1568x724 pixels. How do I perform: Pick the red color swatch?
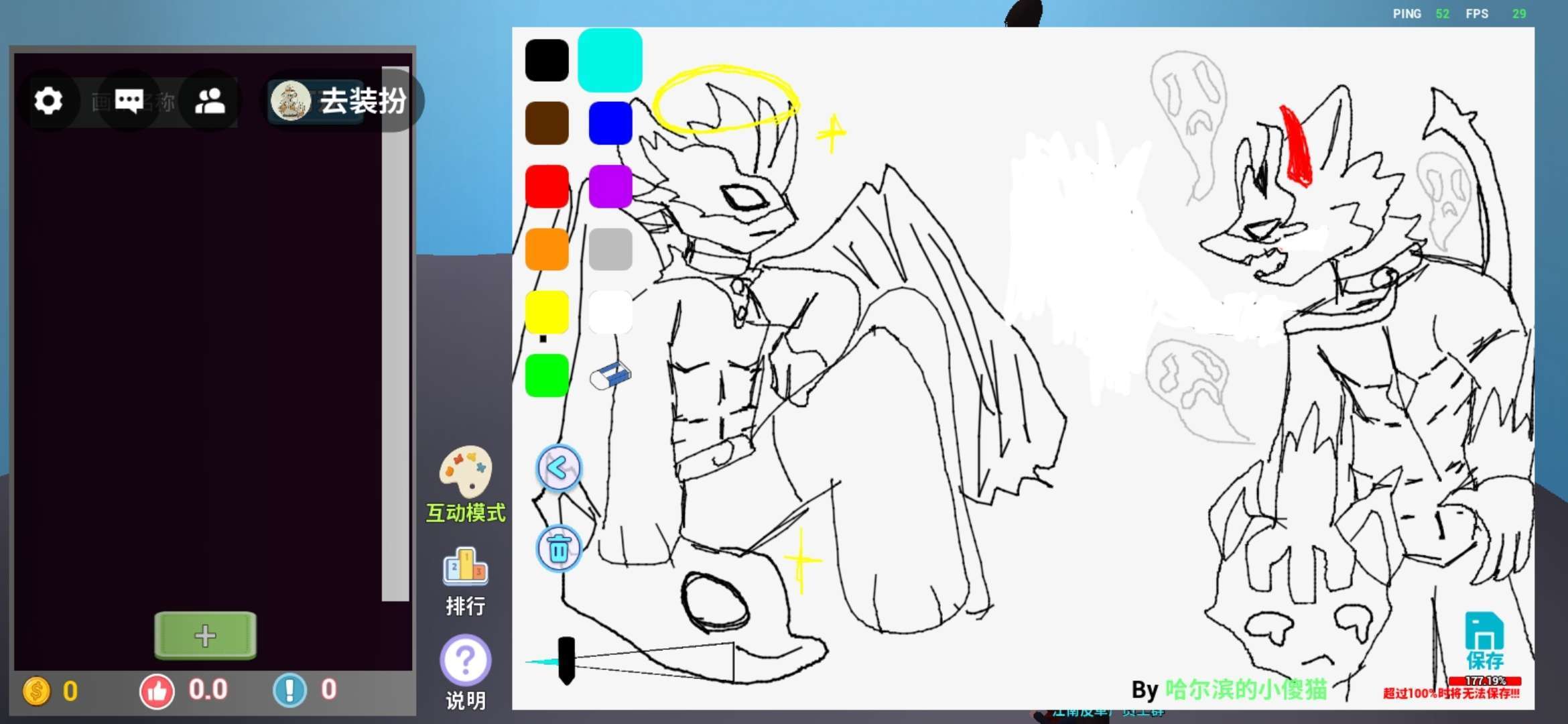(x=547, y=186)
